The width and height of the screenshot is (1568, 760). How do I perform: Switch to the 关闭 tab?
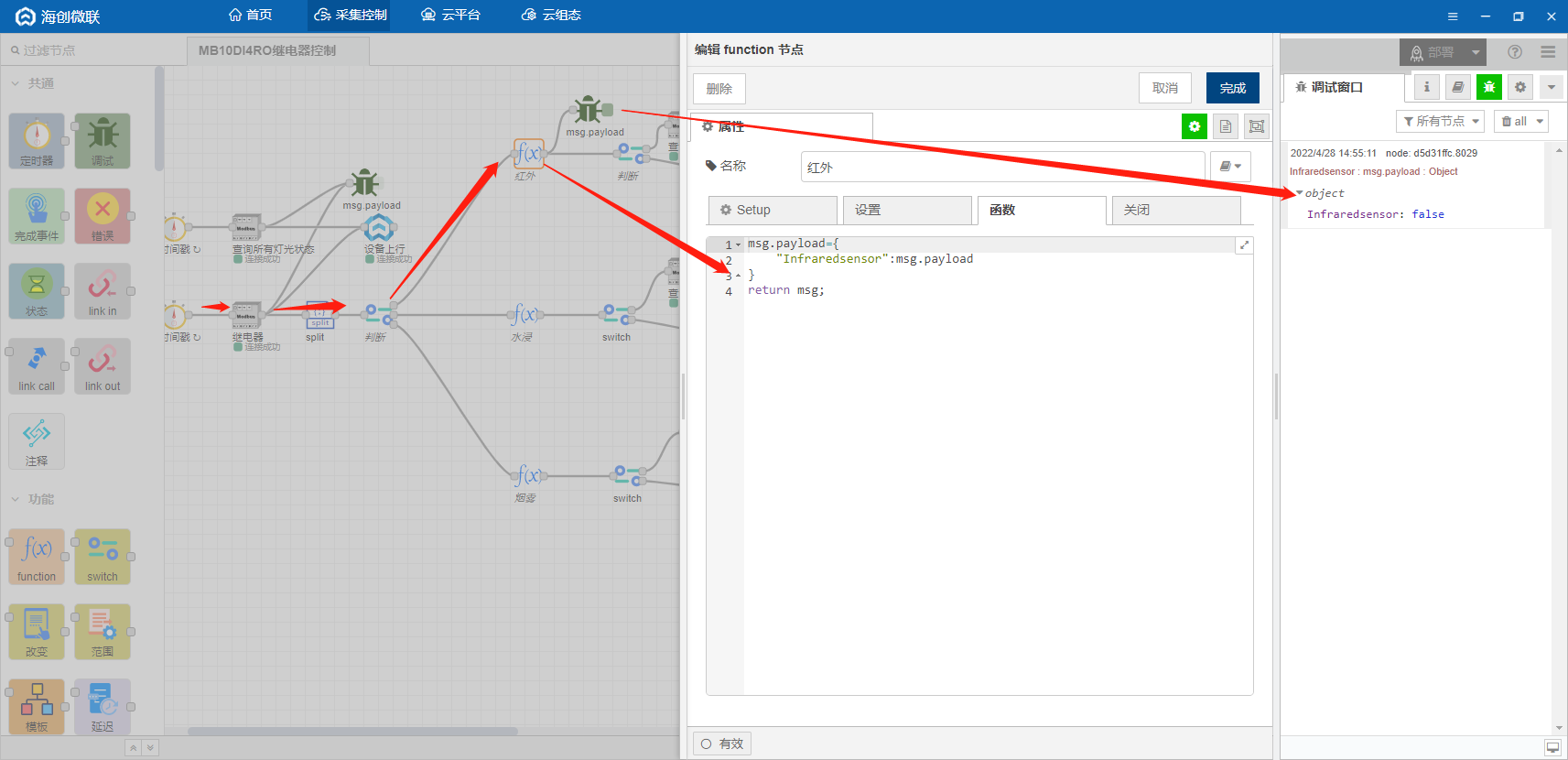tap(1176, 210)
